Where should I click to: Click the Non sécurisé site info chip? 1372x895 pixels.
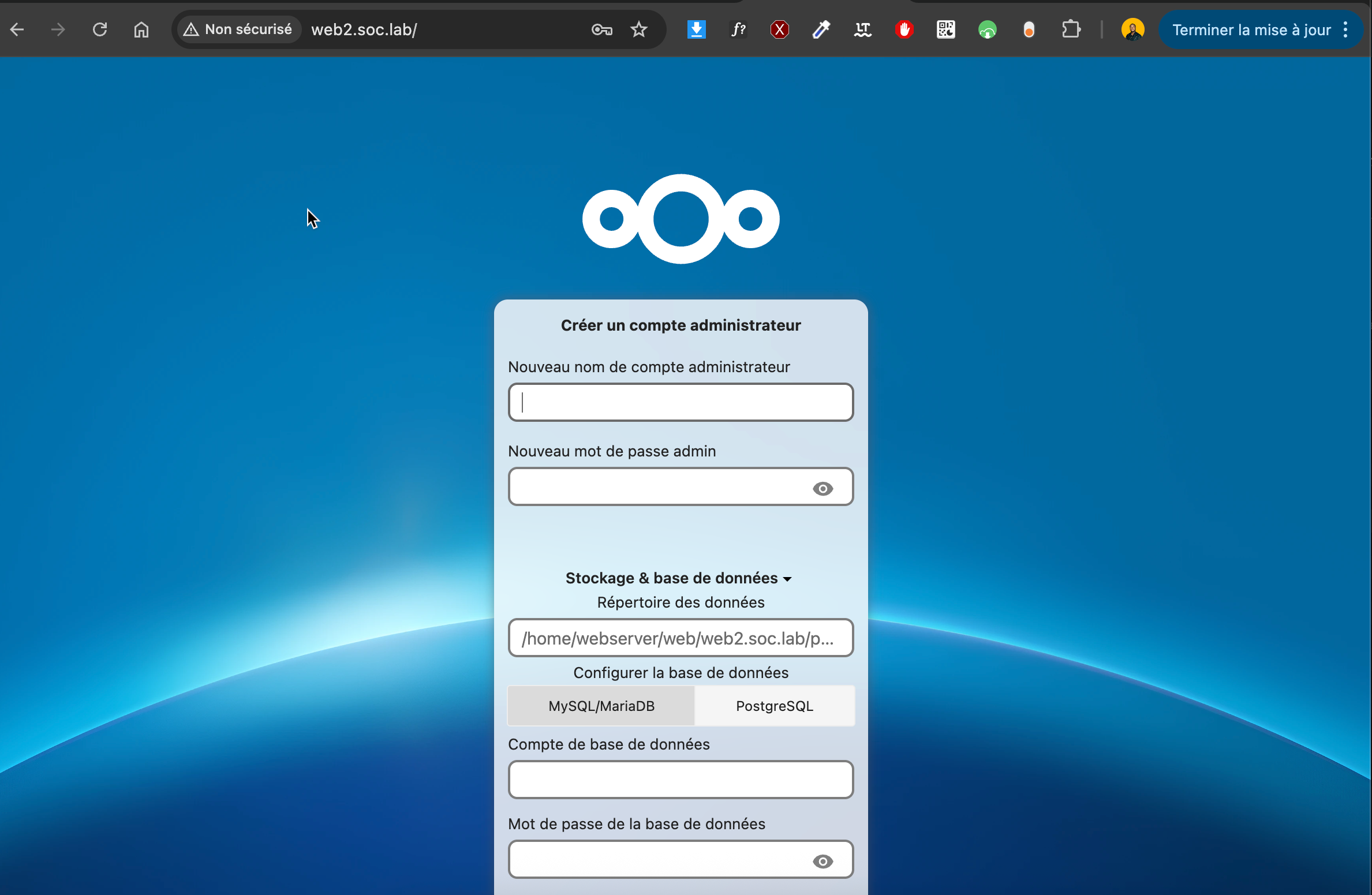click(238, 29)
